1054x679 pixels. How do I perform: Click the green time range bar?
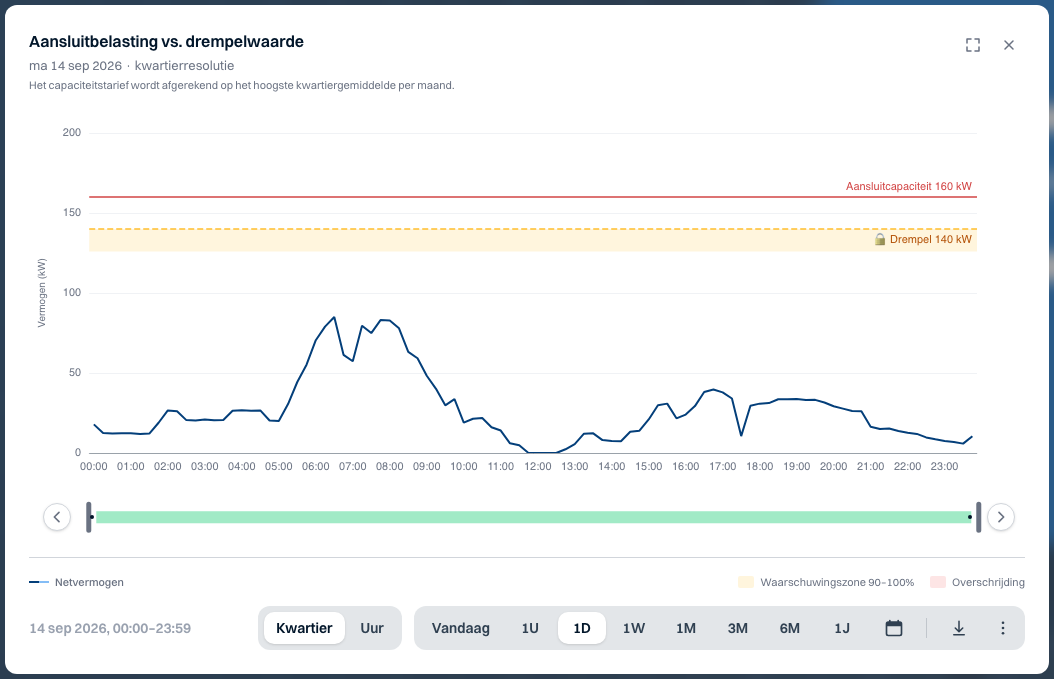pos(534,517)
